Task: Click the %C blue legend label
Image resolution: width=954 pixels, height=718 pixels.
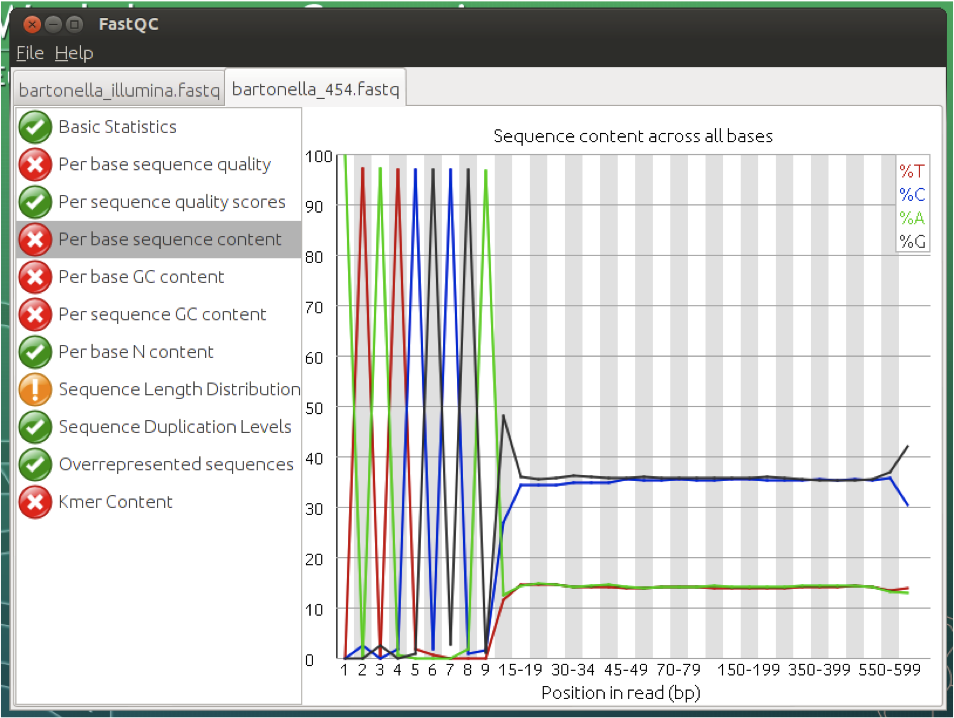Action: (912, 195)
